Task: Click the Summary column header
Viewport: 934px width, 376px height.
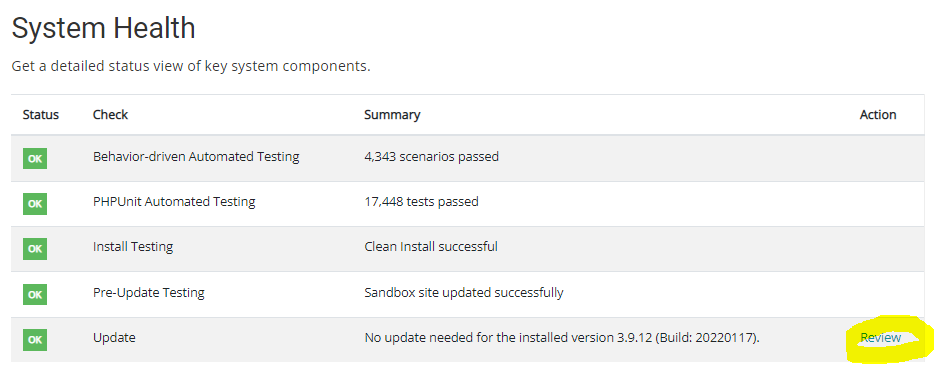Action: click(392, 114)
